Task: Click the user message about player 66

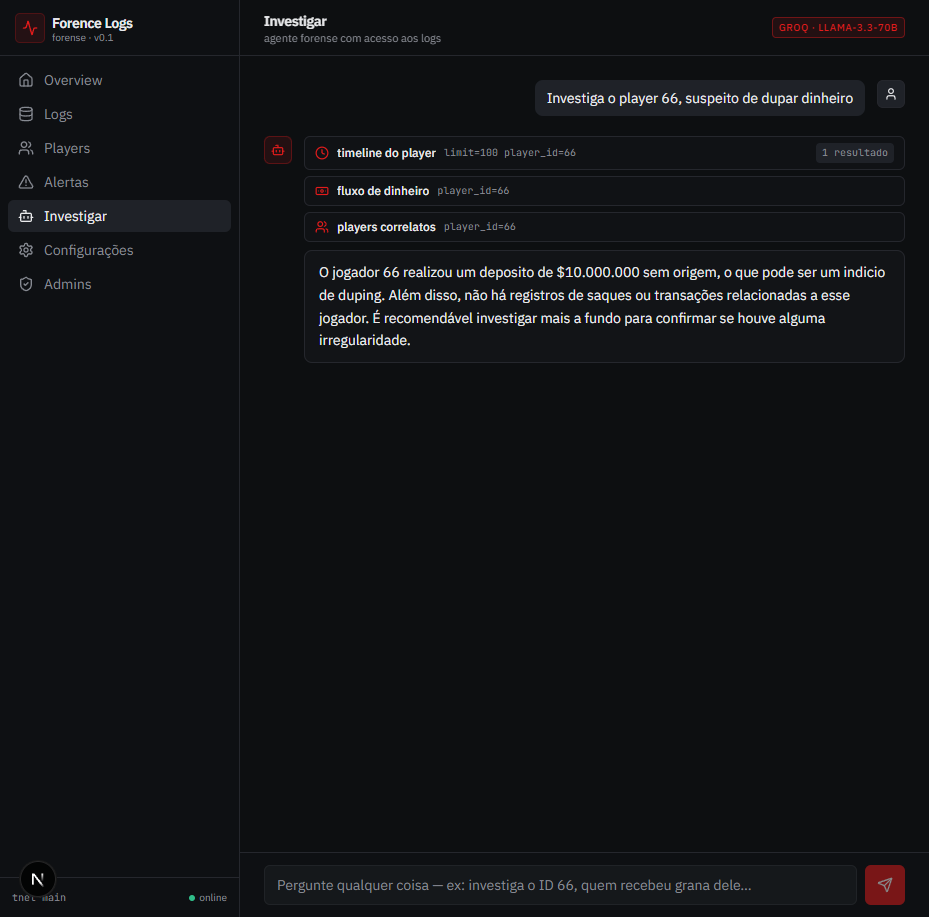Action: 700,98
